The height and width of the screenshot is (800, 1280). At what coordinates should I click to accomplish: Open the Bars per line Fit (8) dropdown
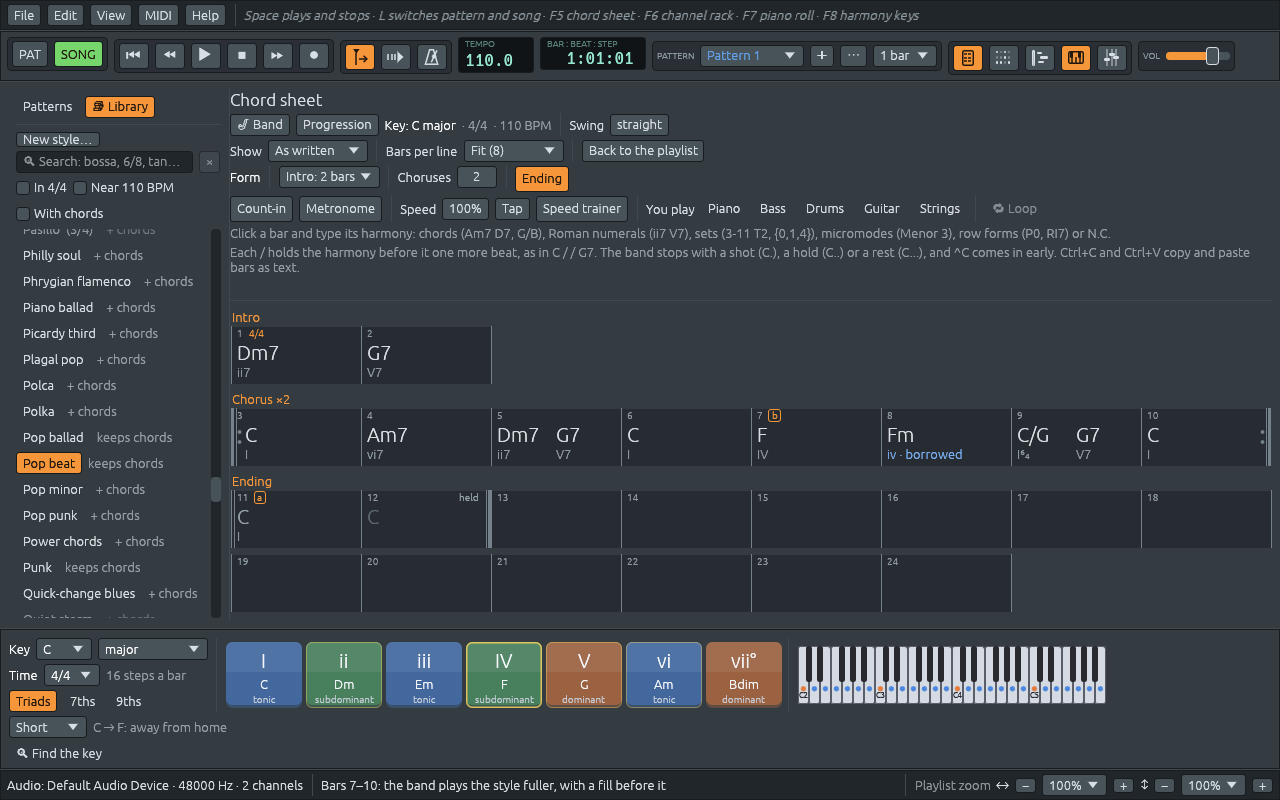[514, 151]
